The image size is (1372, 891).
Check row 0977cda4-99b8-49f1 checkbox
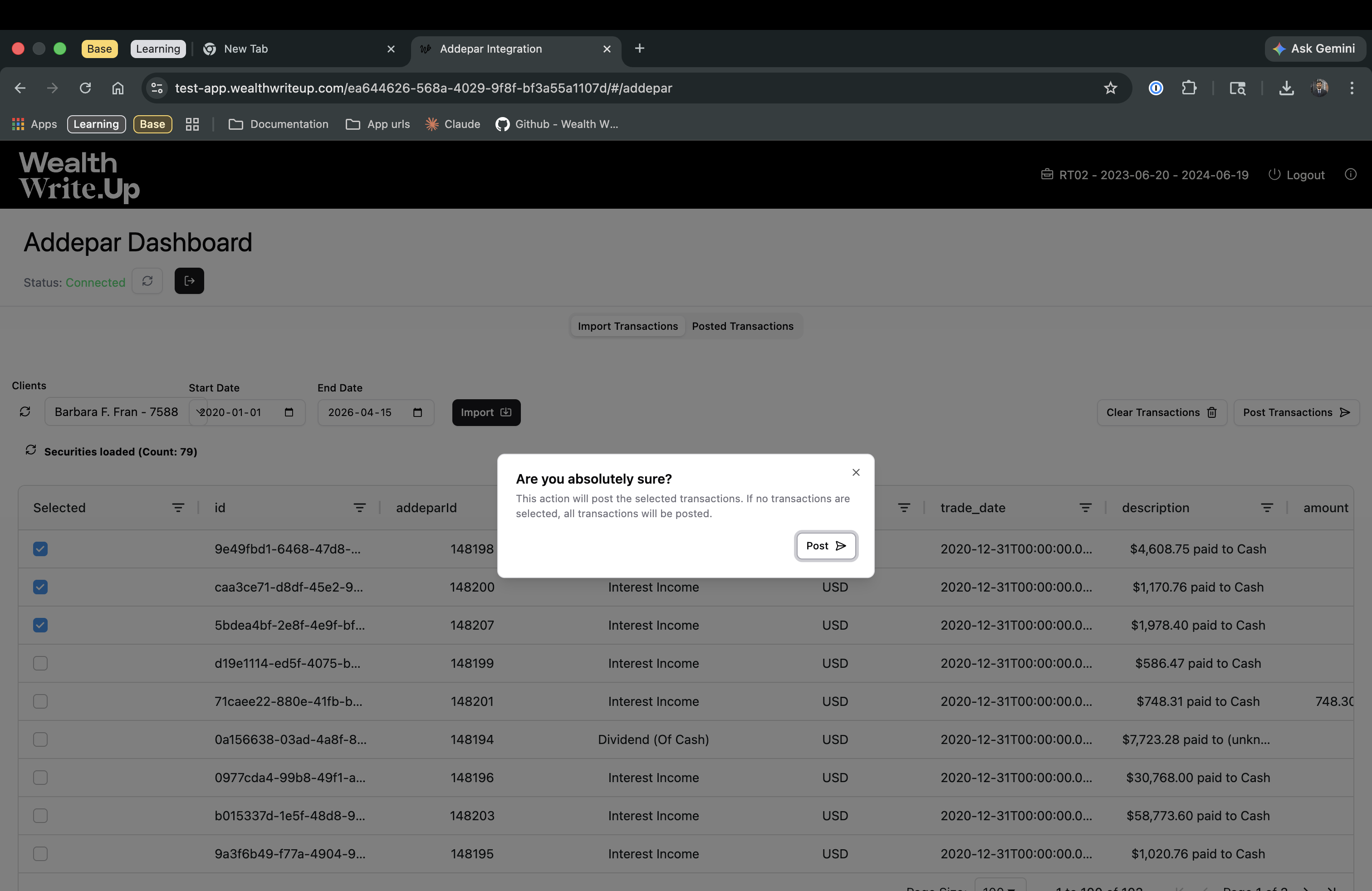point(40,778)
